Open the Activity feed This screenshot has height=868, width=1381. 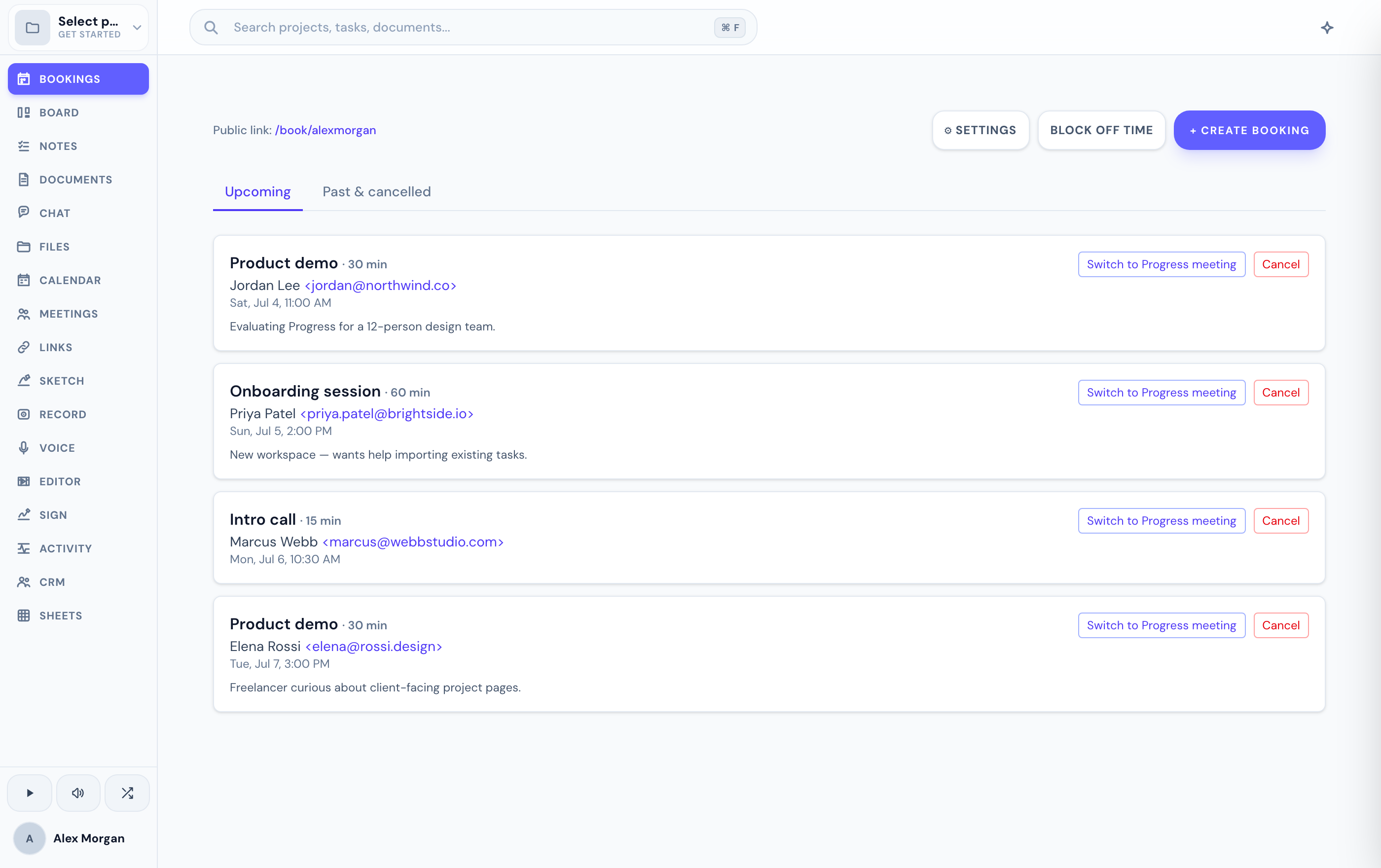point(78,548)
